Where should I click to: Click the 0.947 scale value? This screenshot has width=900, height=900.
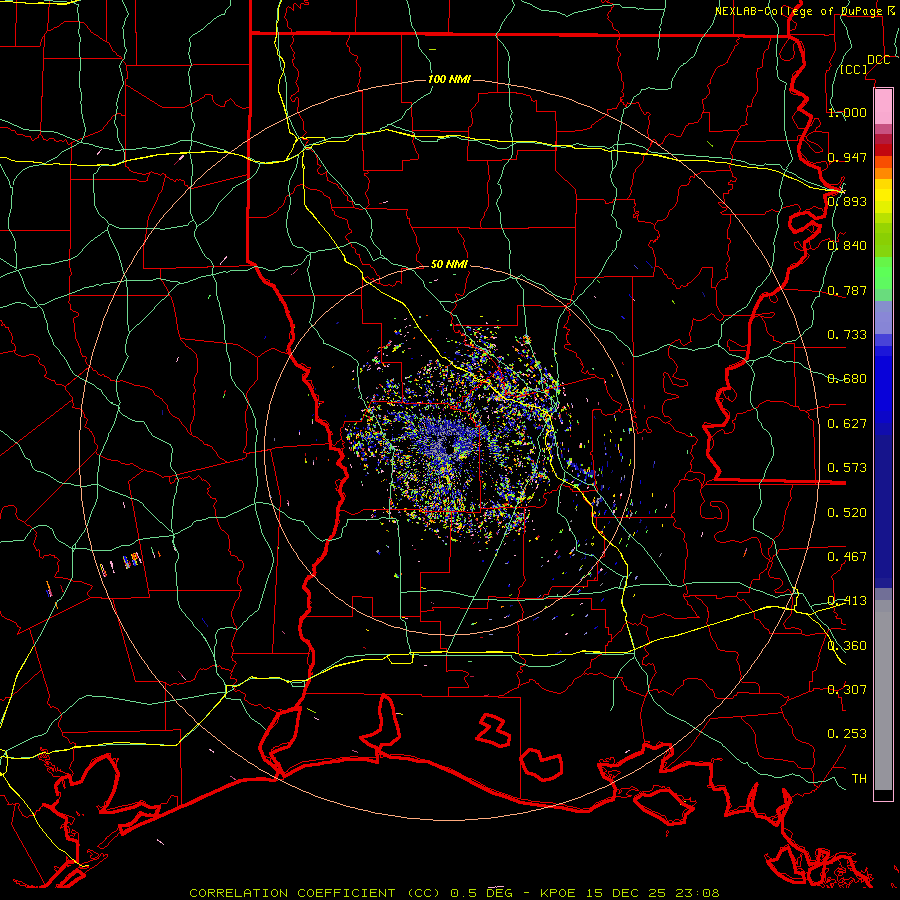tap(847, 157)
